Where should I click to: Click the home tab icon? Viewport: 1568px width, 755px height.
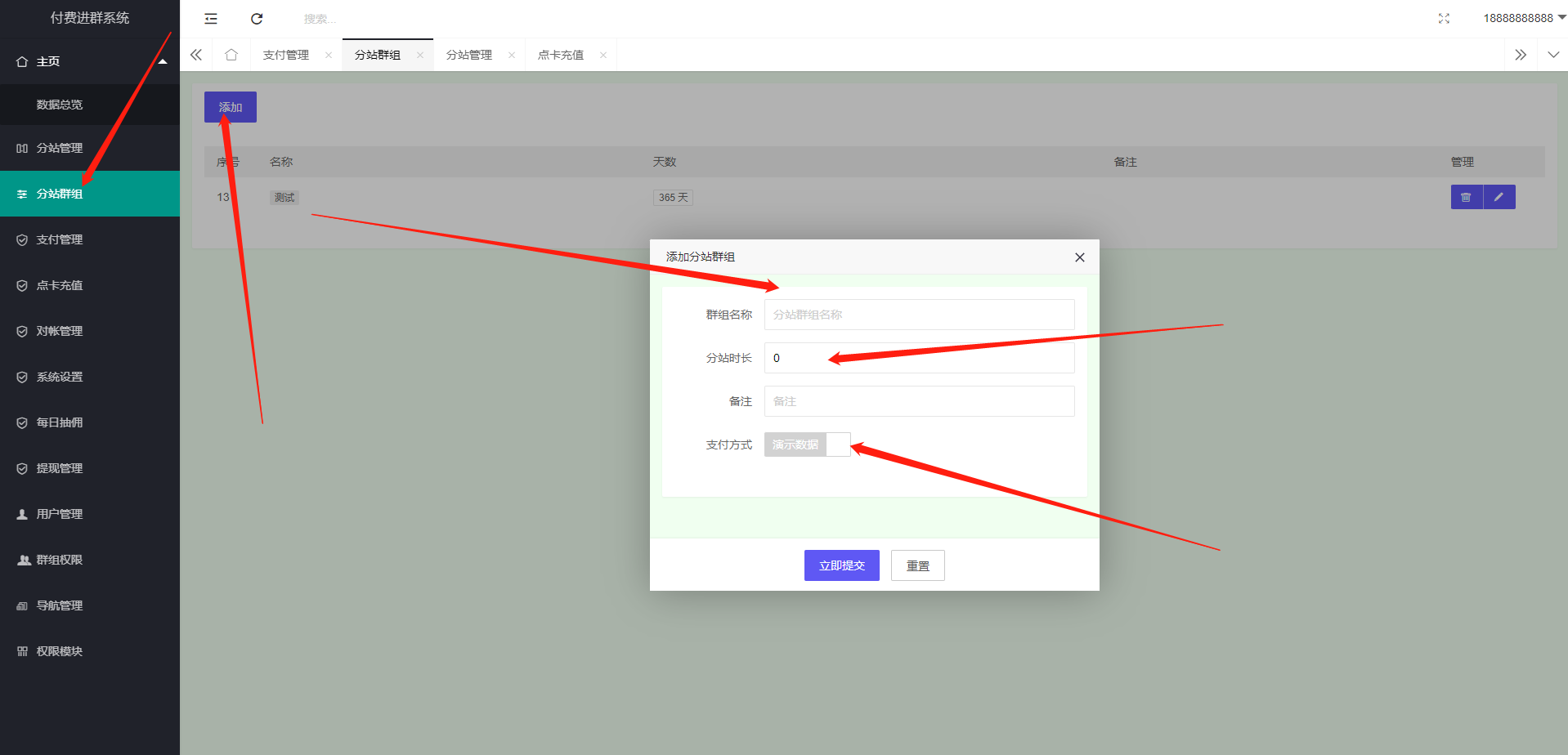[231, 55]
